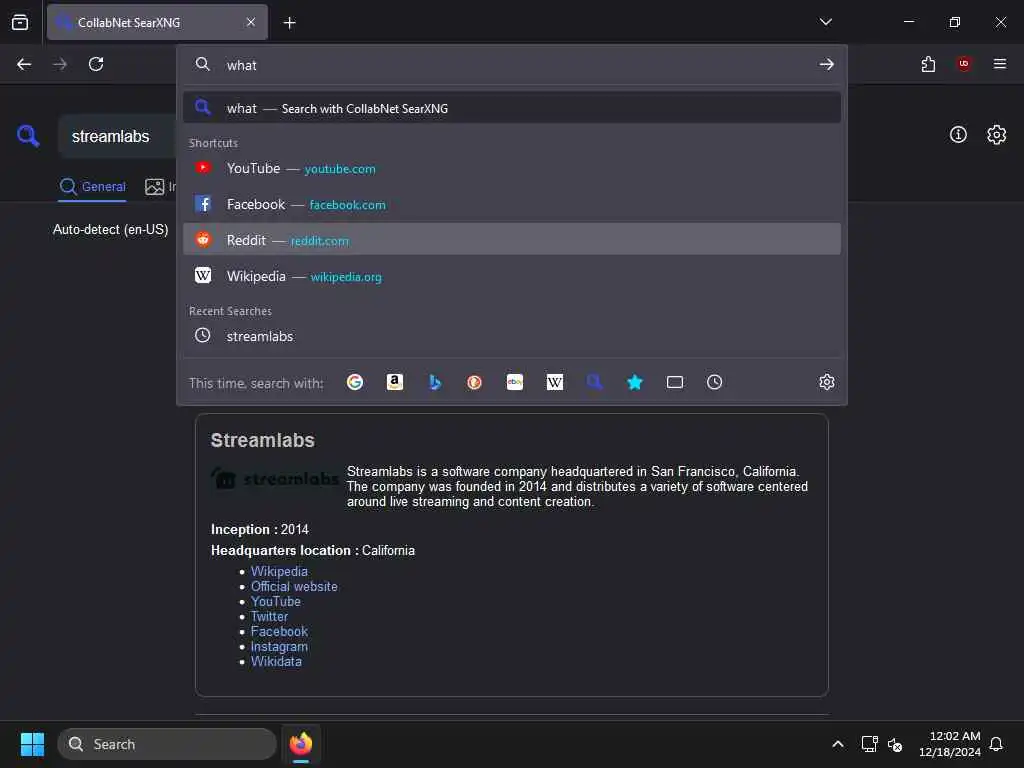Click the SearXNG magnifier logo
Screen dimensions: 1024x768
pos(28,136)
